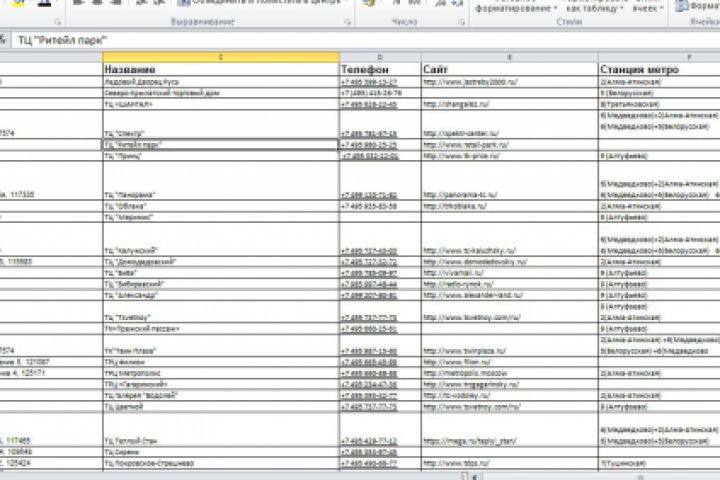This screenshot has height=480, width=720.
Task: Open the spektr-center.ru link
Action: [x=461, y=133]
